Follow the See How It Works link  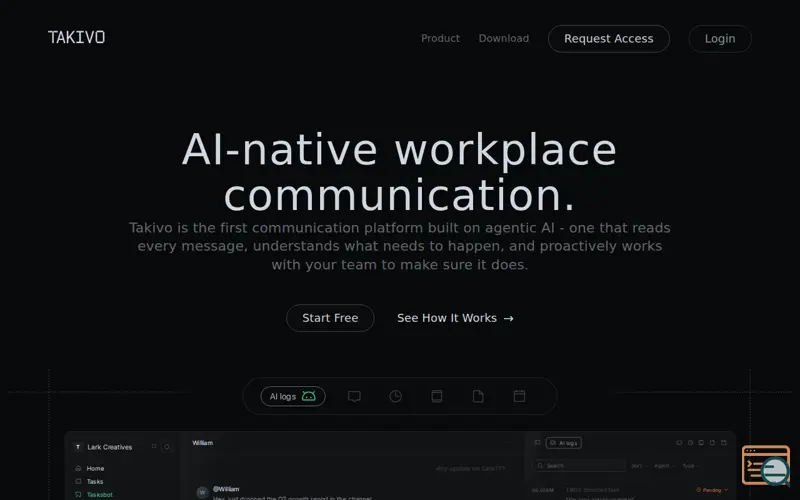click(455, 318)
